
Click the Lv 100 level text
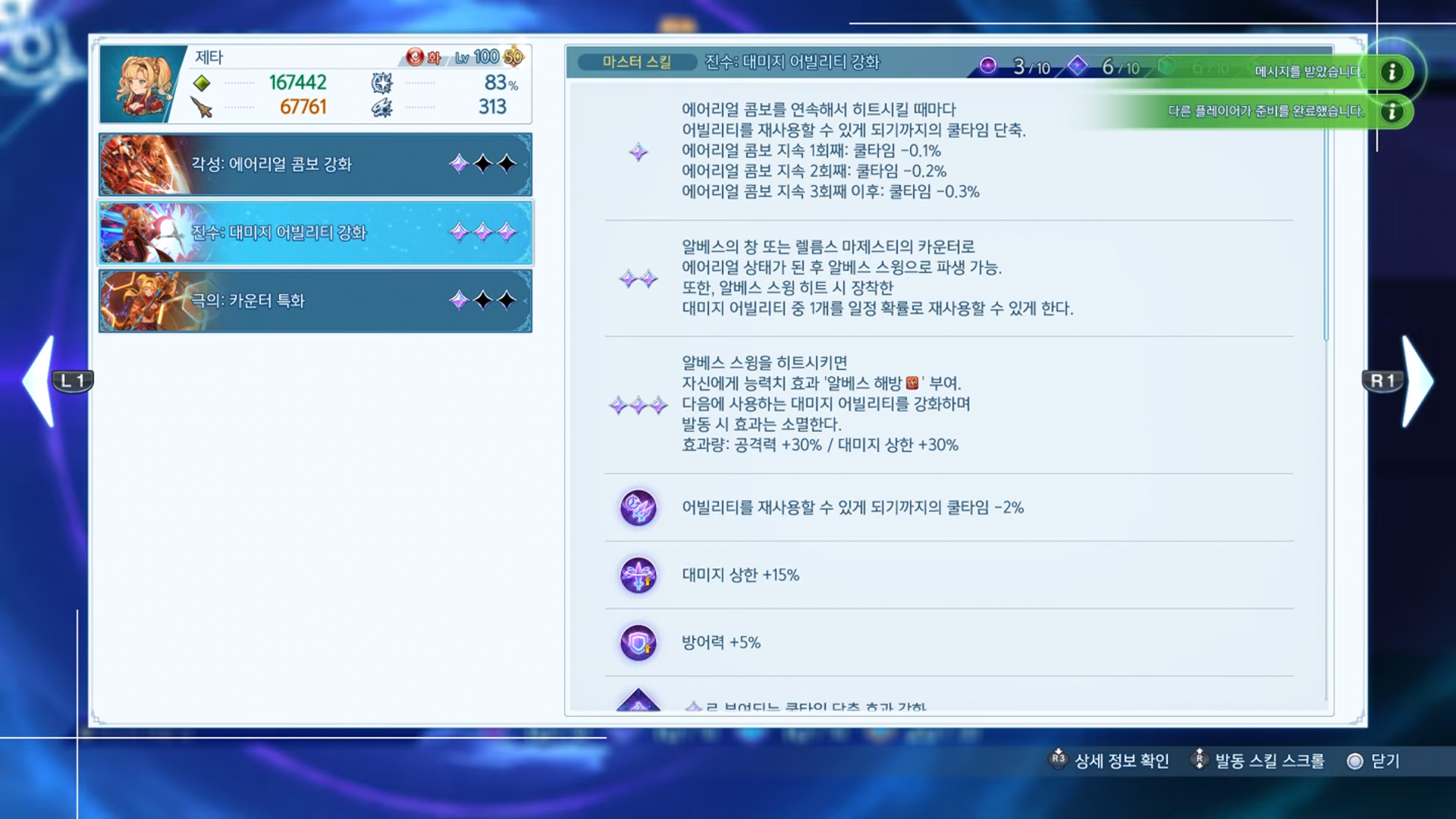[x=477, y=57]
